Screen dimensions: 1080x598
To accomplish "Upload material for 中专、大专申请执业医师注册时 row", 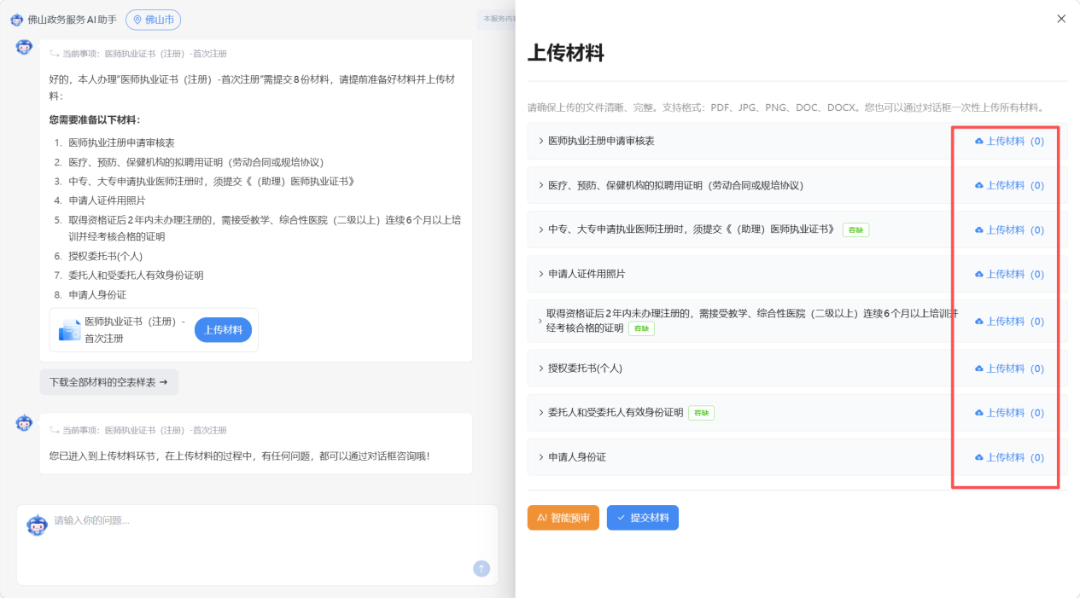I will [1009, 230].
